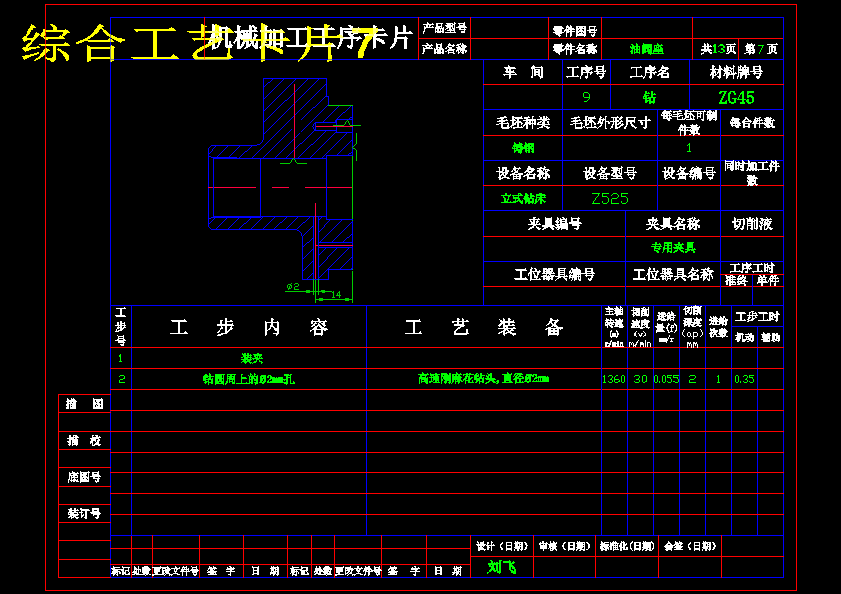Screen dimensions: 841x594
Task: Click the '标准化(日期)' footer cell
Action: 627,546
